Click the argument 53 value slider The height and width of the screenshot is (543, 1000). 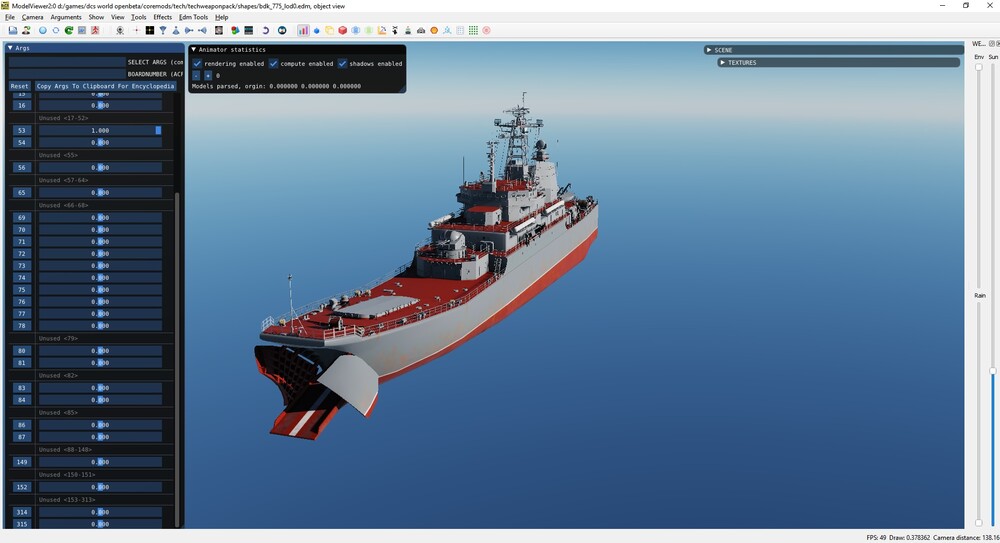click(100, 130)
